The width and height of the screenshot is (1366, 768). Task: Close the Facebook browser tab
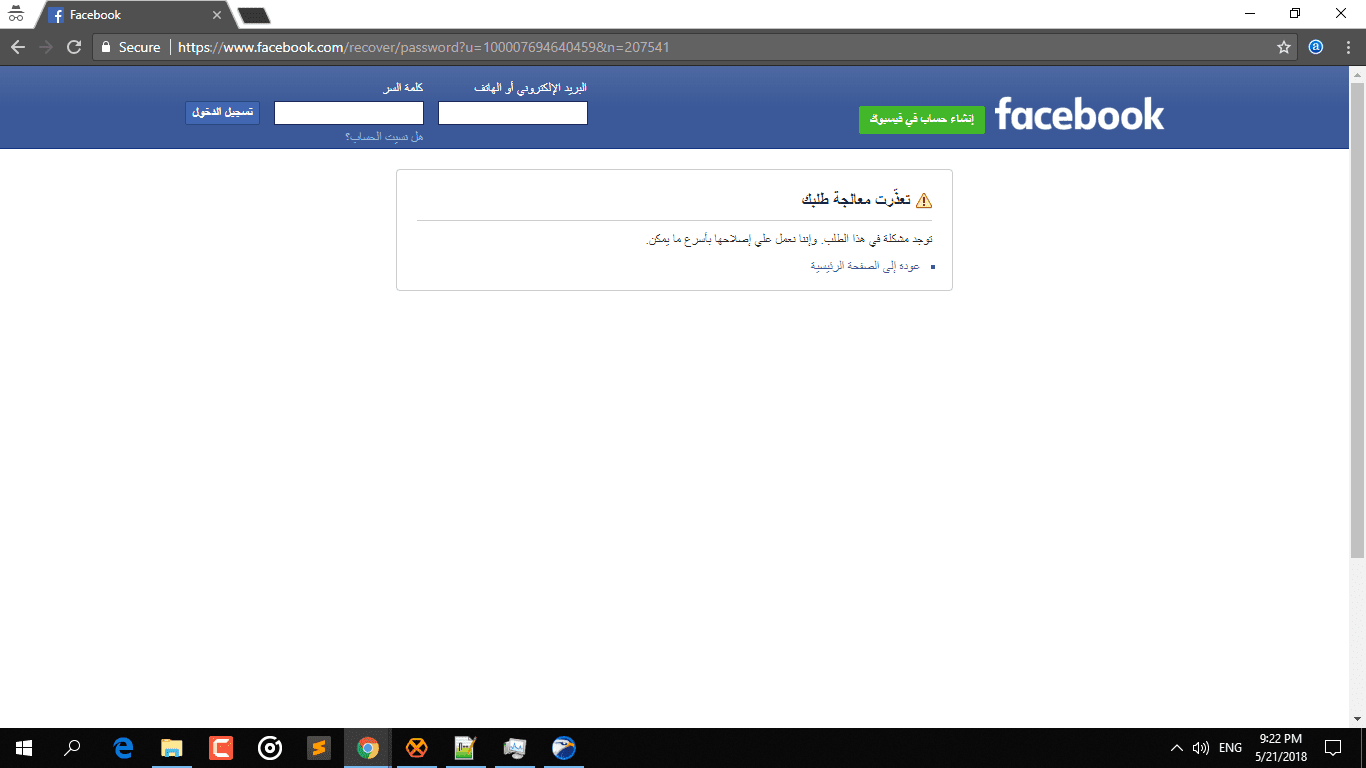pyautogui.click(x=217, y=15)
